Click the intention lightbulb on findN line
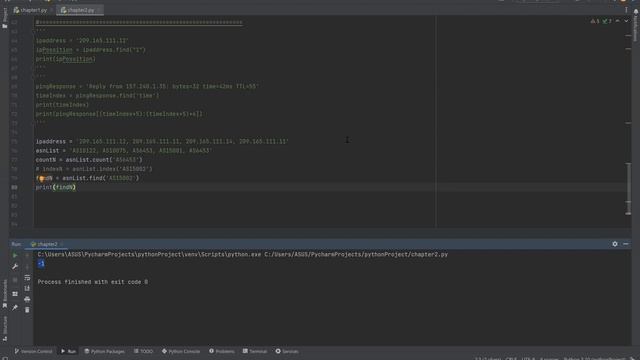The image size is (640, 360). coord(41,178)
